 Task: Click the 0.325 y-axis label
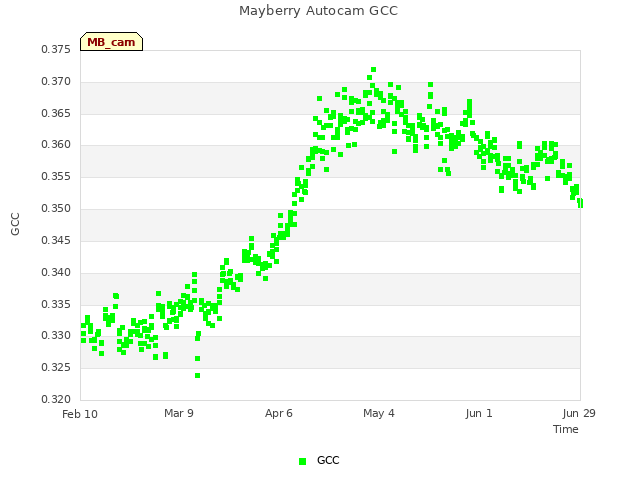coord(56,367)
